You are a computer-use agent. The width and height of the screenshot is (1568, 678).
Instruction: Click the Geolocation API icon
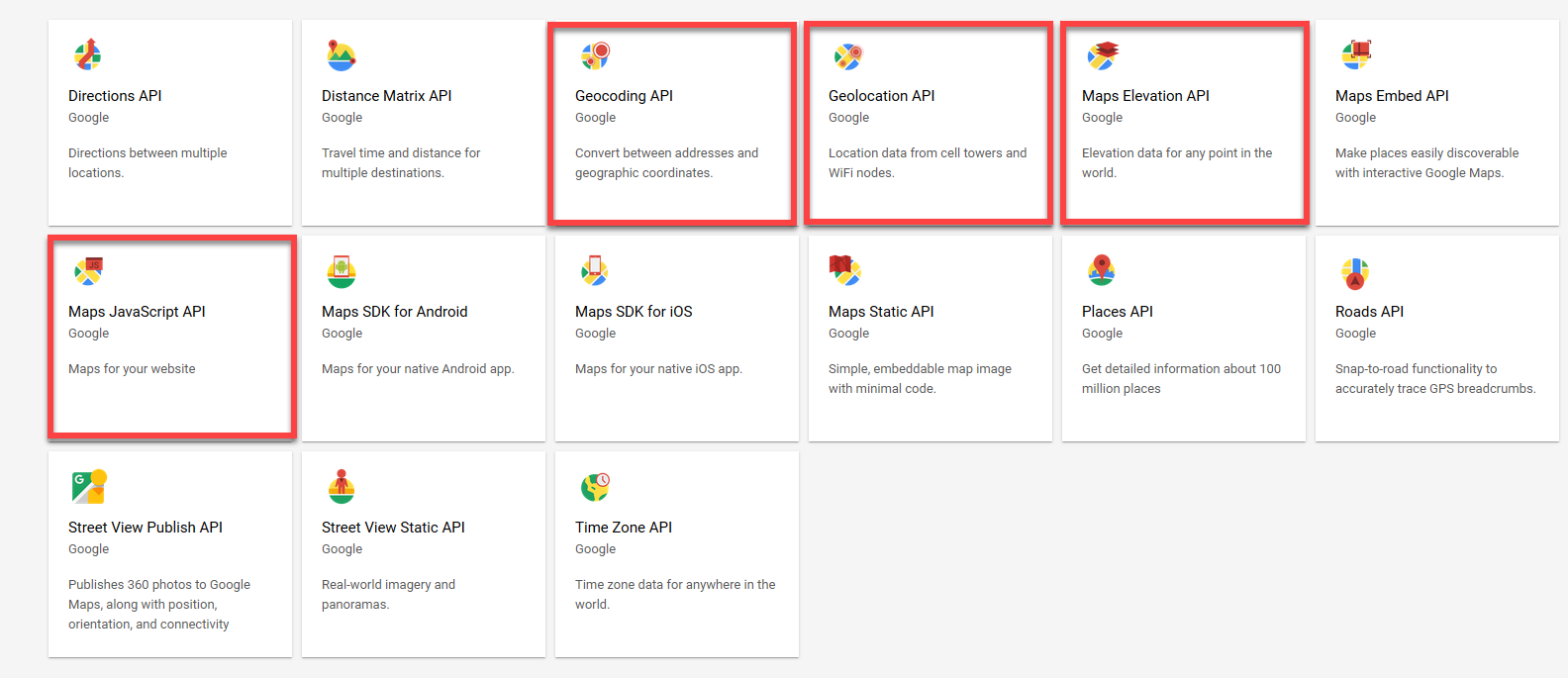point(848,55)
